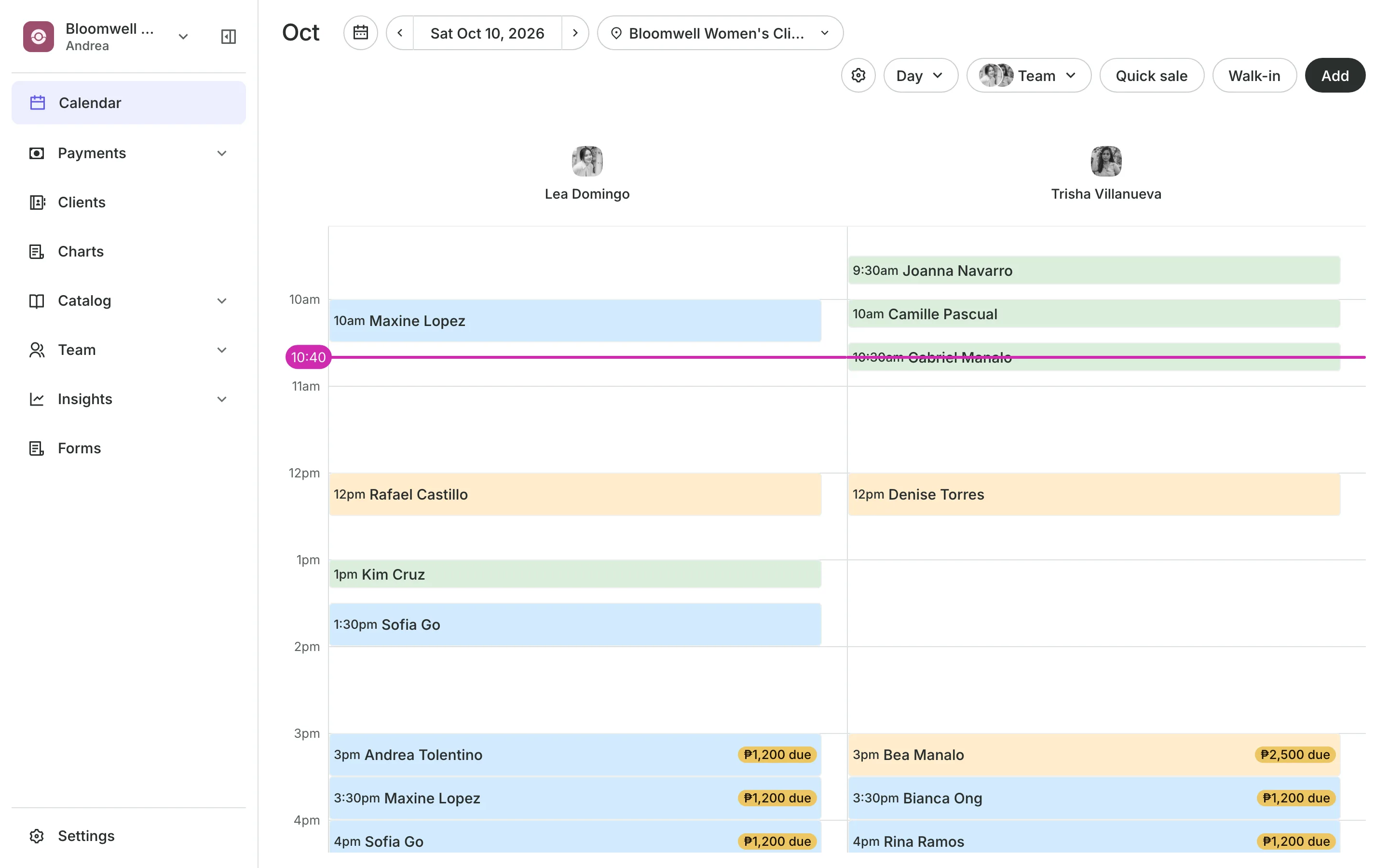Open 1pm Kim Cruz appointment

click(575, 574)
